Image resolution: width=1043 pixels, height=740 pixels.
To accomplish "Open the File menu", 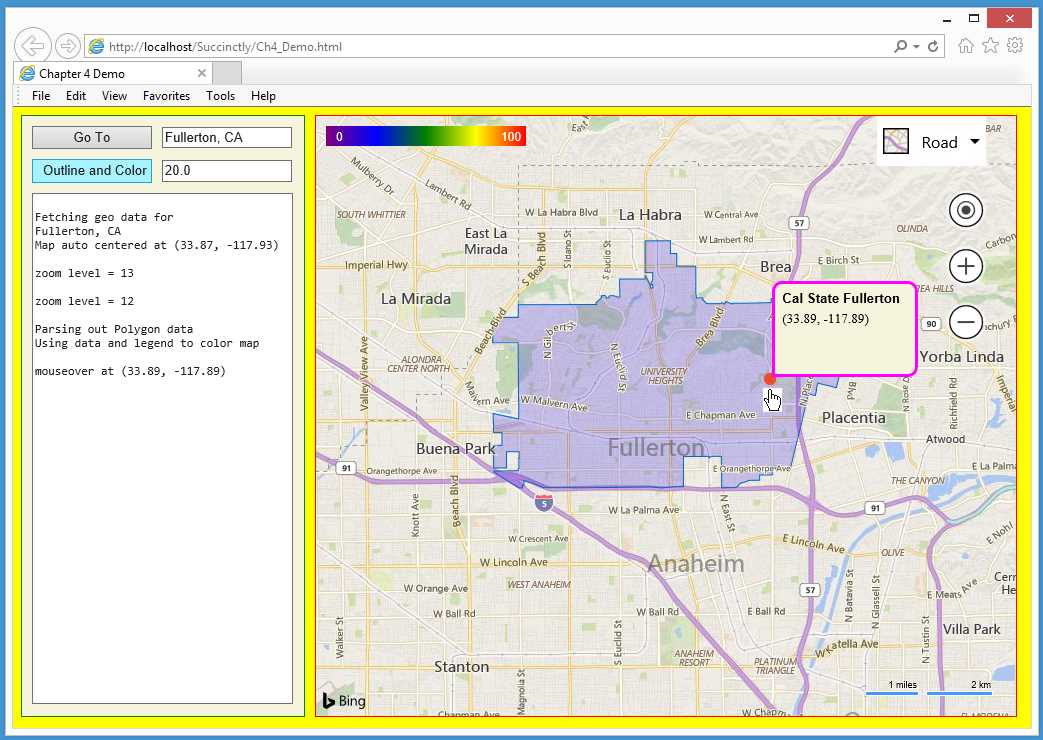I will point(41,96).
